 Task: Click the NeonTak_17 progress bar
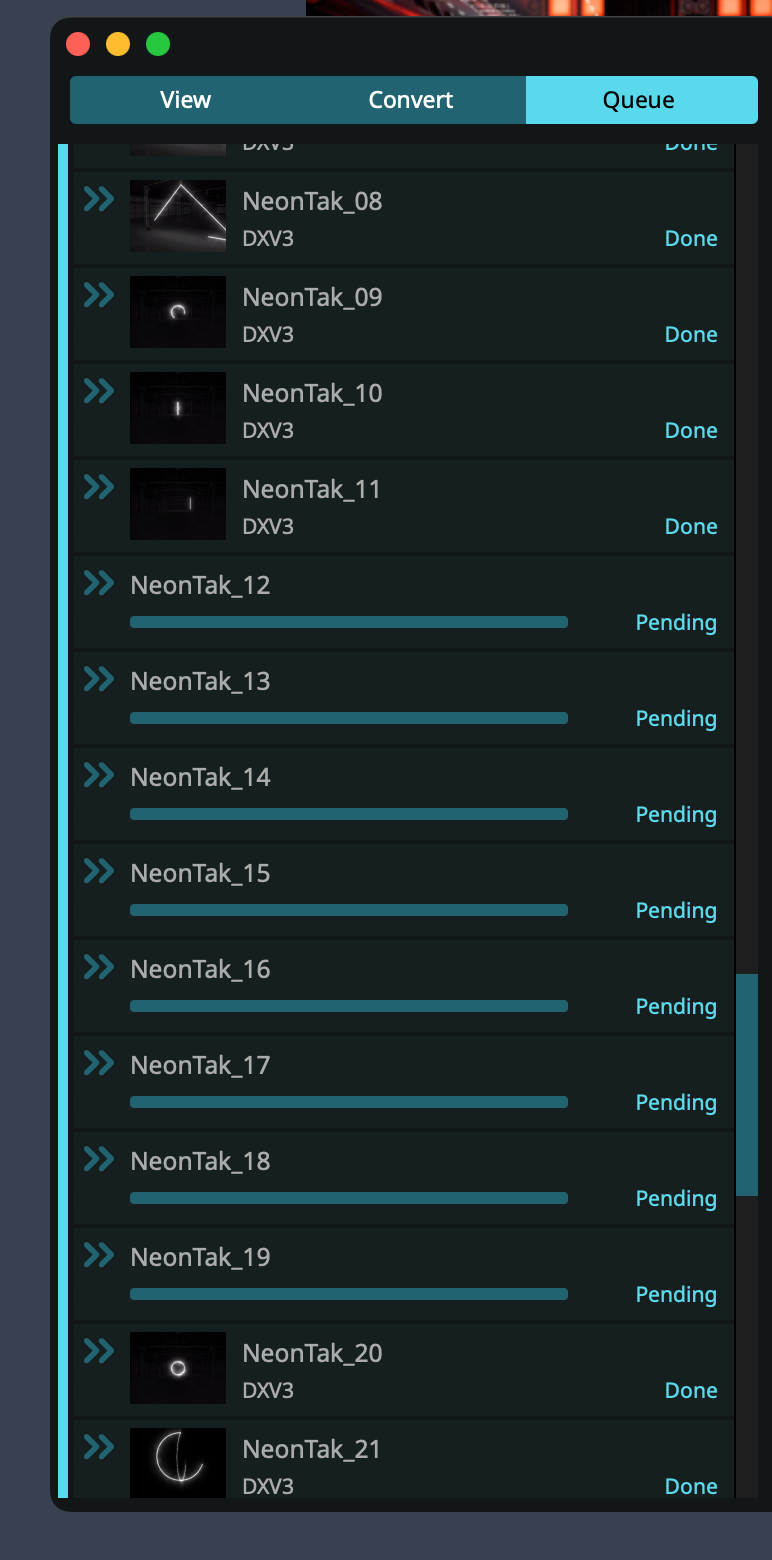(349, 1102)
